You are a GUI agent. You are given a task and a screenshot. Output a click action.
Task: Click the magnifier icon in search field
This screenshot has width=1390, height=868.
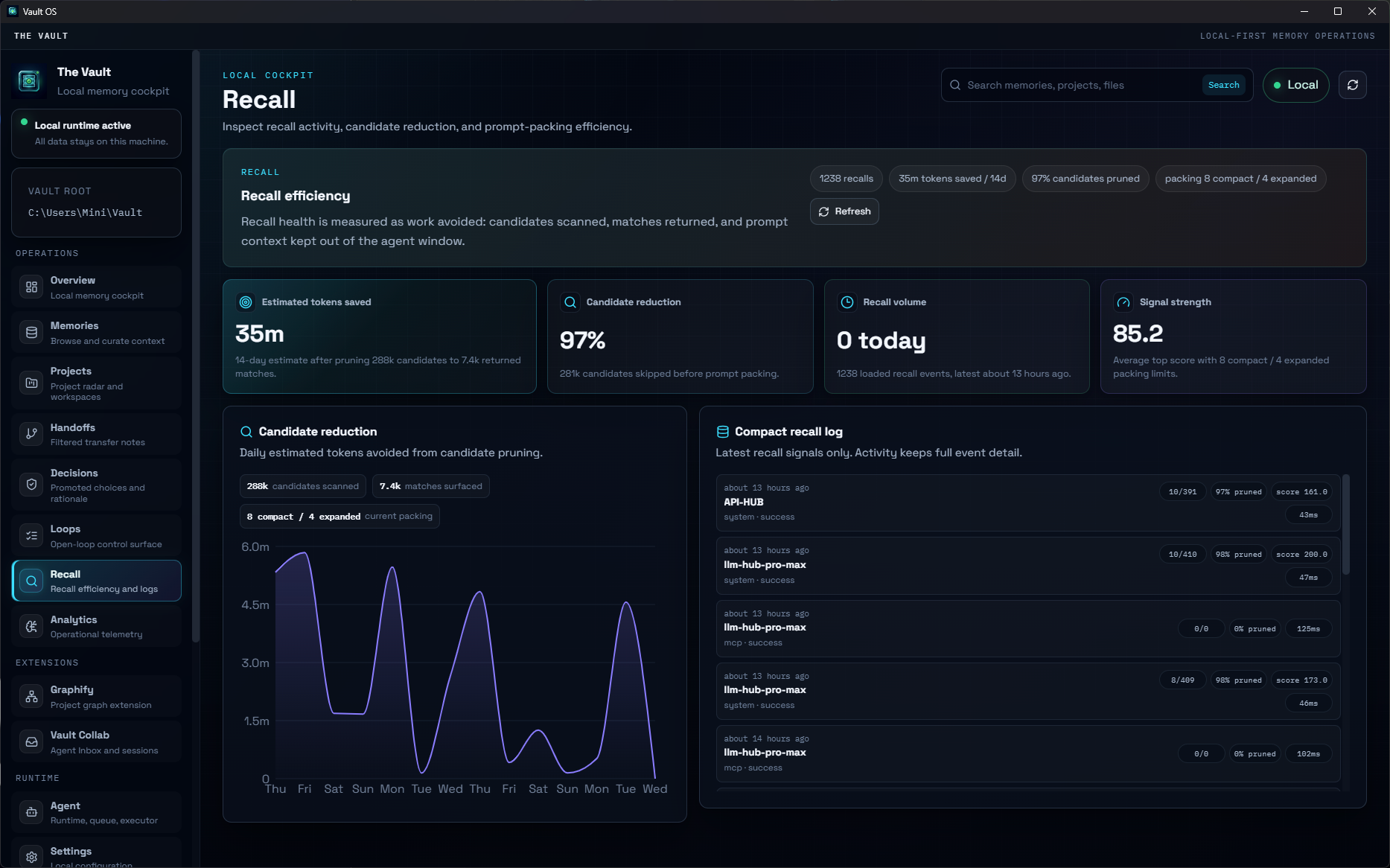pyautogui.click(x=954, y=85)
